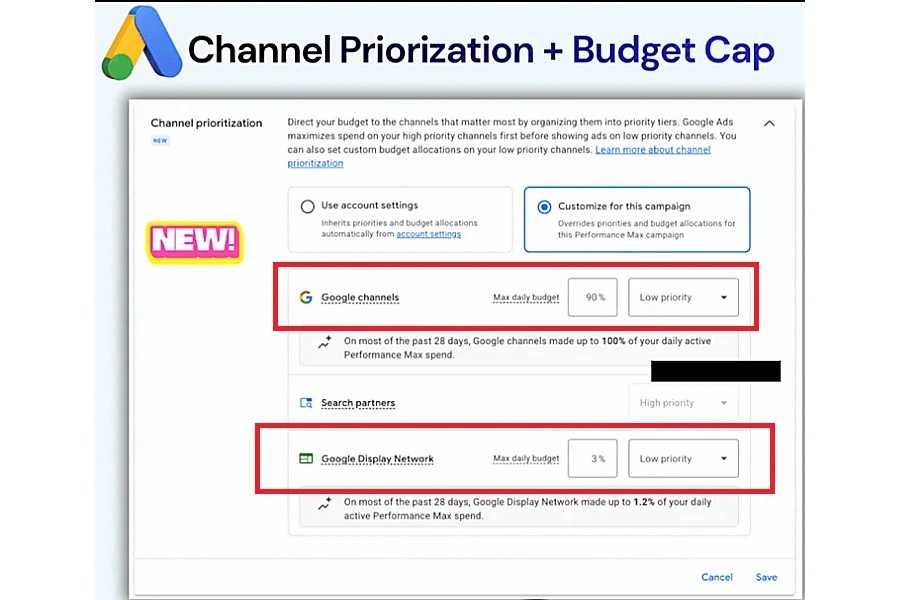This screenshot has height=600, width=900.
Task: Click the Google channels G logo icon
Action: pyautogui.click(x=306, y=297)
